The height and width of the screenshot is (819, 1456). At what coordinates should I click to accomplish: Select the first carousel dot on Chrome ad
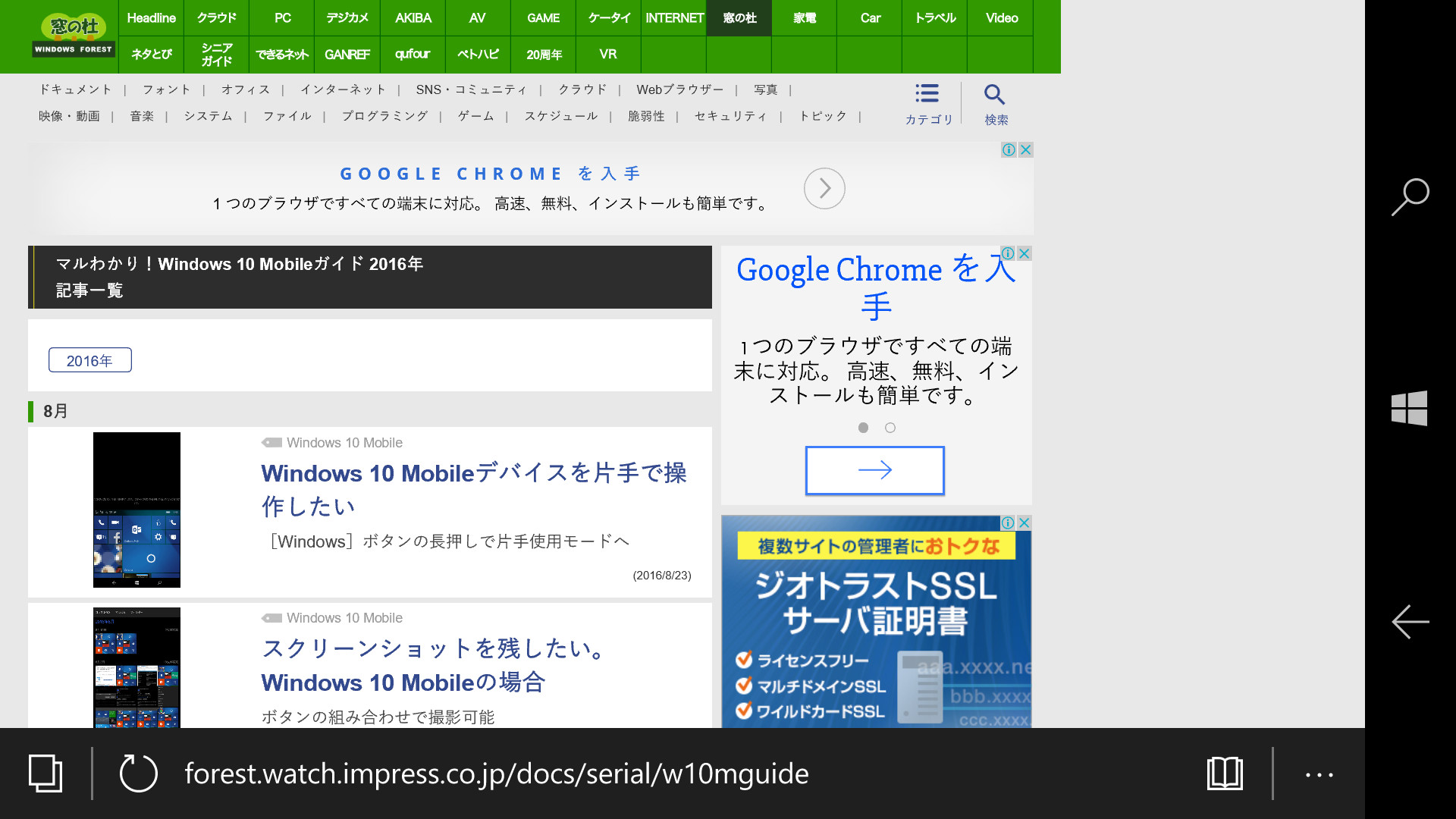click(x=863, y=428)
